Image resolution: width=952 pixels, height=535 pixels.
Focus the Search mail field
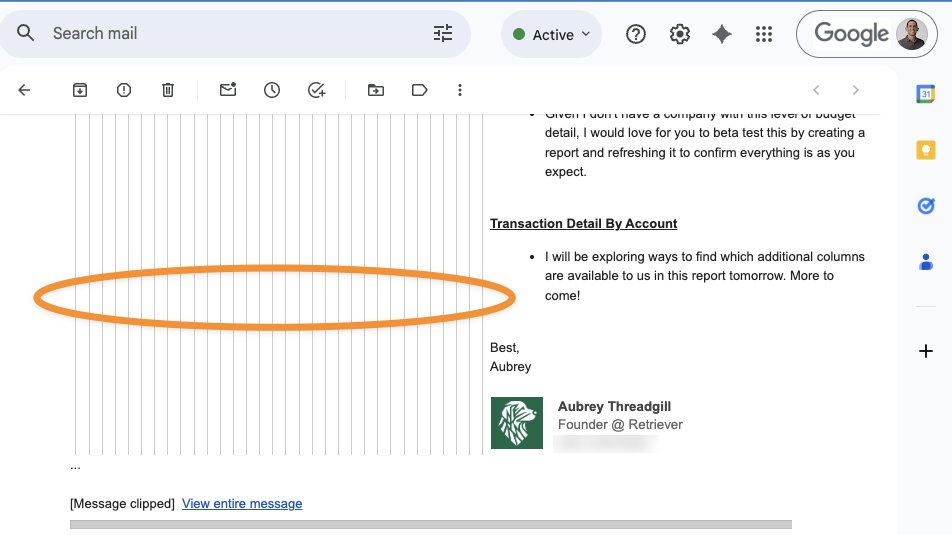coord(234,33)
